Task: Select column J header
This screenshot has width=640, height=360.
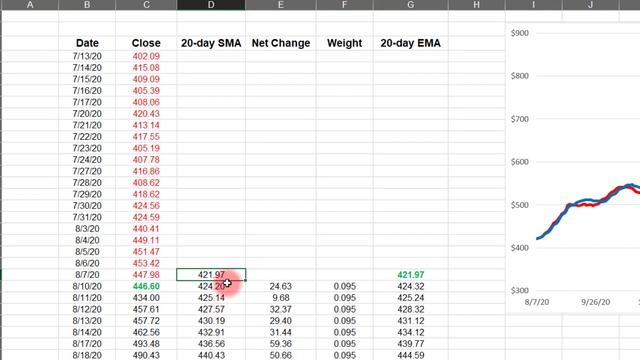Action: coord(591,5)
